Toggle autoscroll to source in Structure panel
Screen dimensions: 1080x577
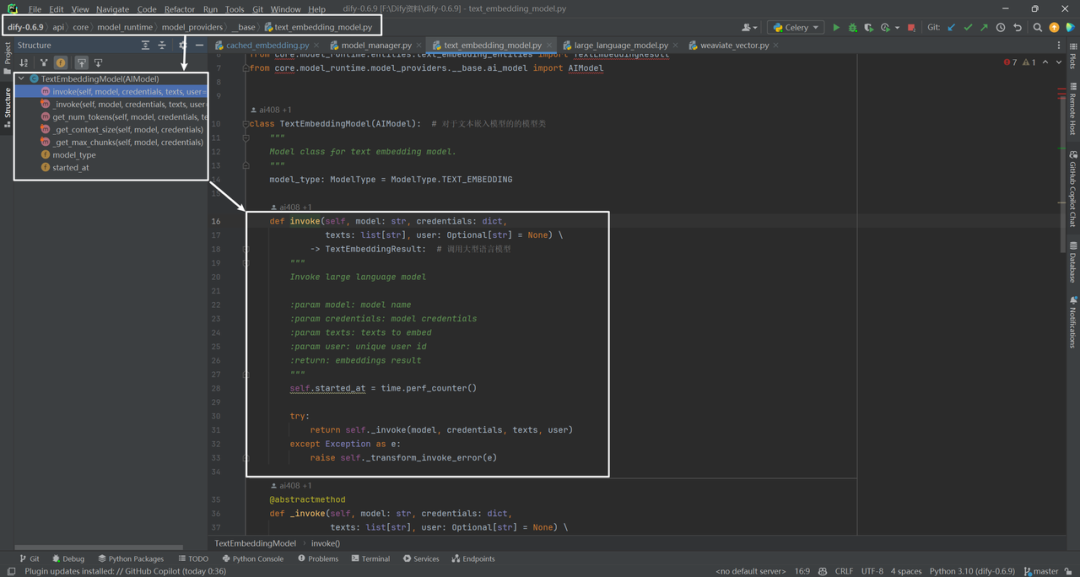(81, 62)
